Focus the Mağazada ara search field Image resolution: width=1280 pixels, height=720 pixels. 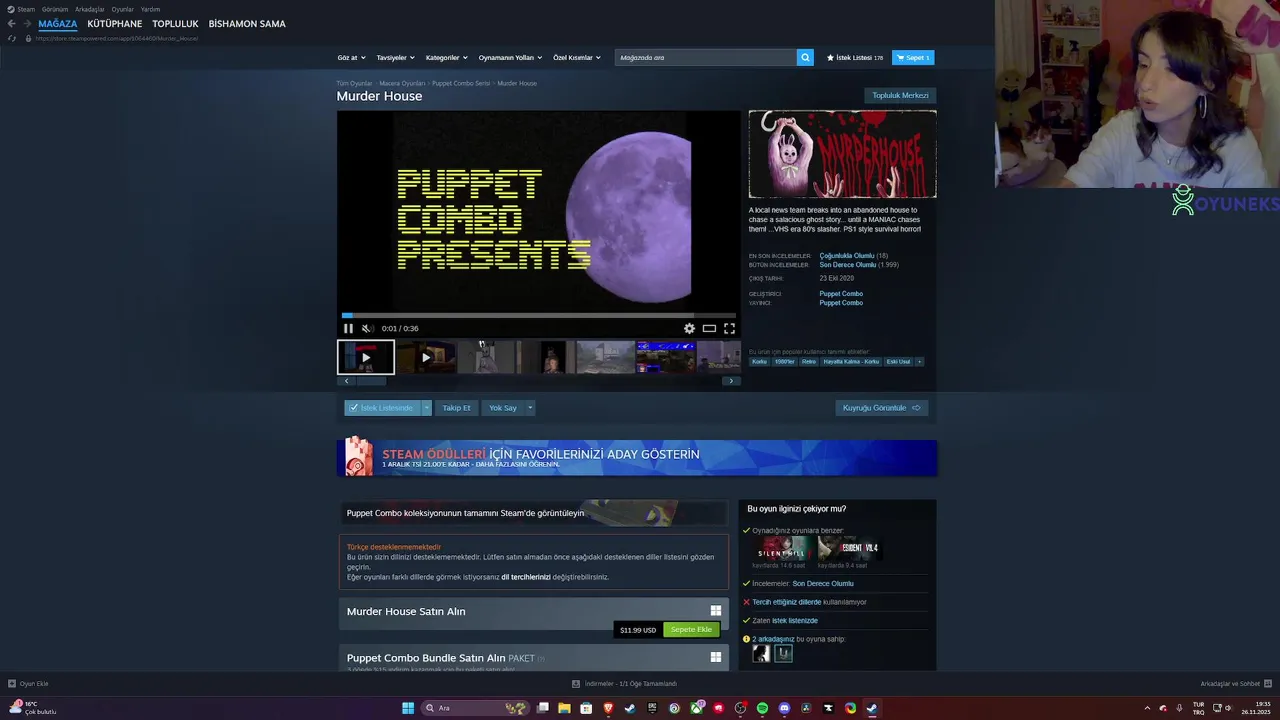click(x=706, y=58)
